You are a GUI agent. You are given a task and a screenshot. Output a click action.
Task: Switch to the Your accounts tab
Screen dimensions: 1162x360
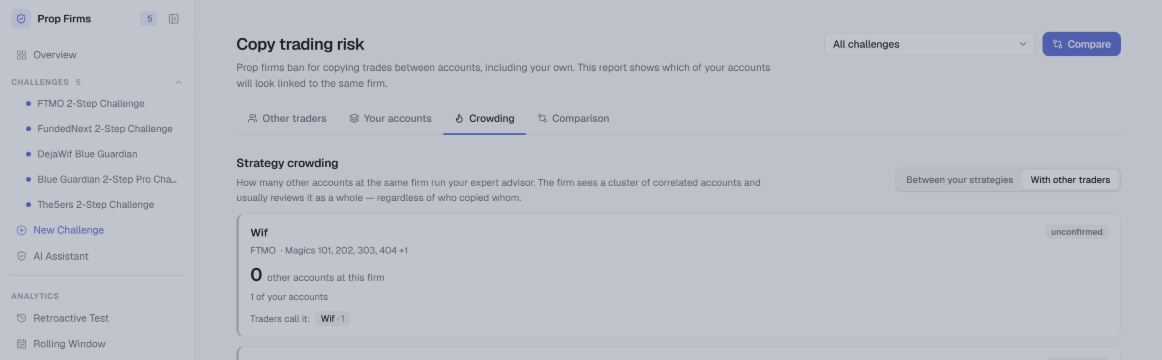[x=391, y=119]
